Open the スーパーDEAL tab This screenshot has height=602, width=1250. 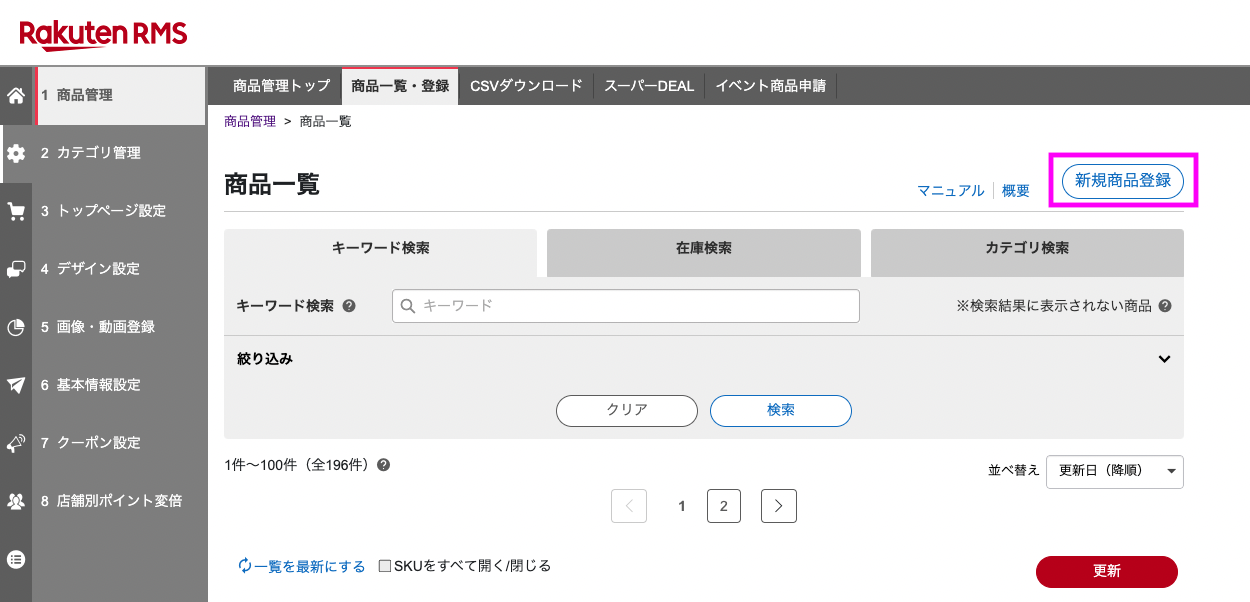coord(649,86)
